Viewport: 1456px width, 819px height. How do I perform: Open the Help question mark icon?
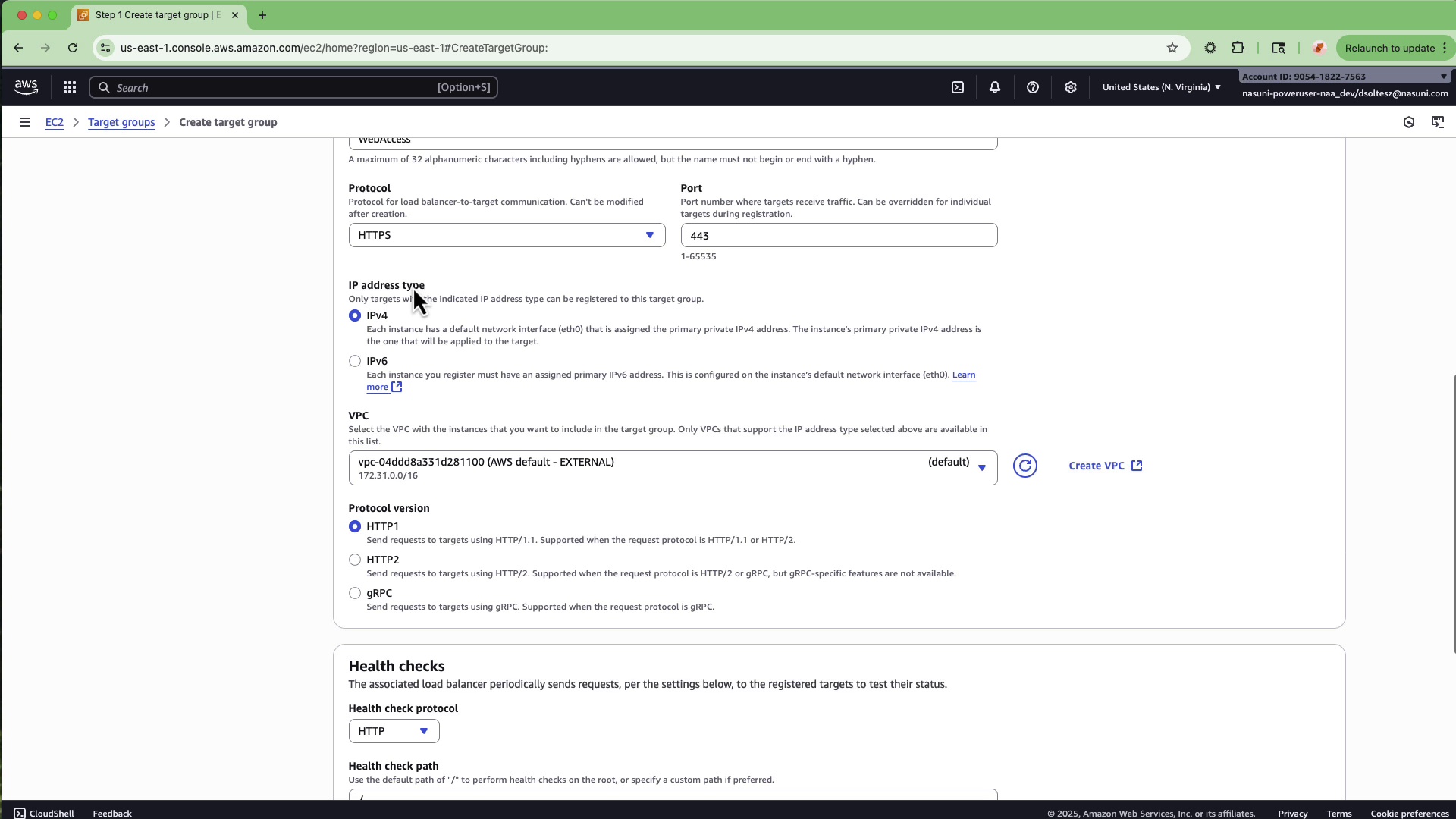pyautogui.click(x=1033, y=87)
